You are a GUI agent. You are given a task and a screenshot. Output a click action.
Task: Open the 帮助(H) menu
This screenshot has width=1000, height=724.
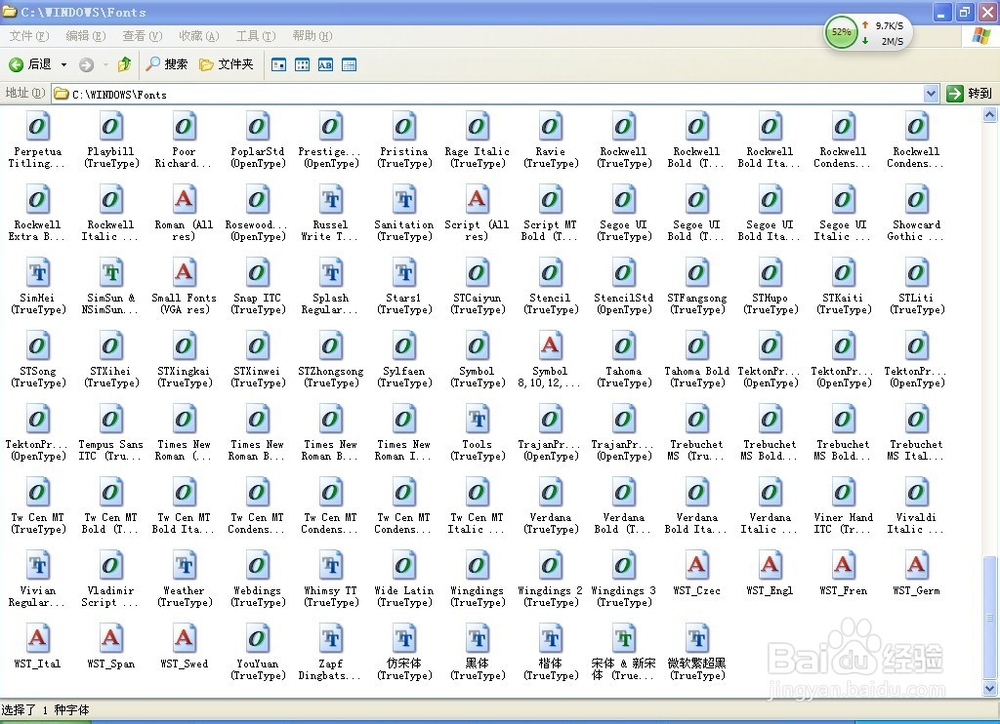[312, 36]
